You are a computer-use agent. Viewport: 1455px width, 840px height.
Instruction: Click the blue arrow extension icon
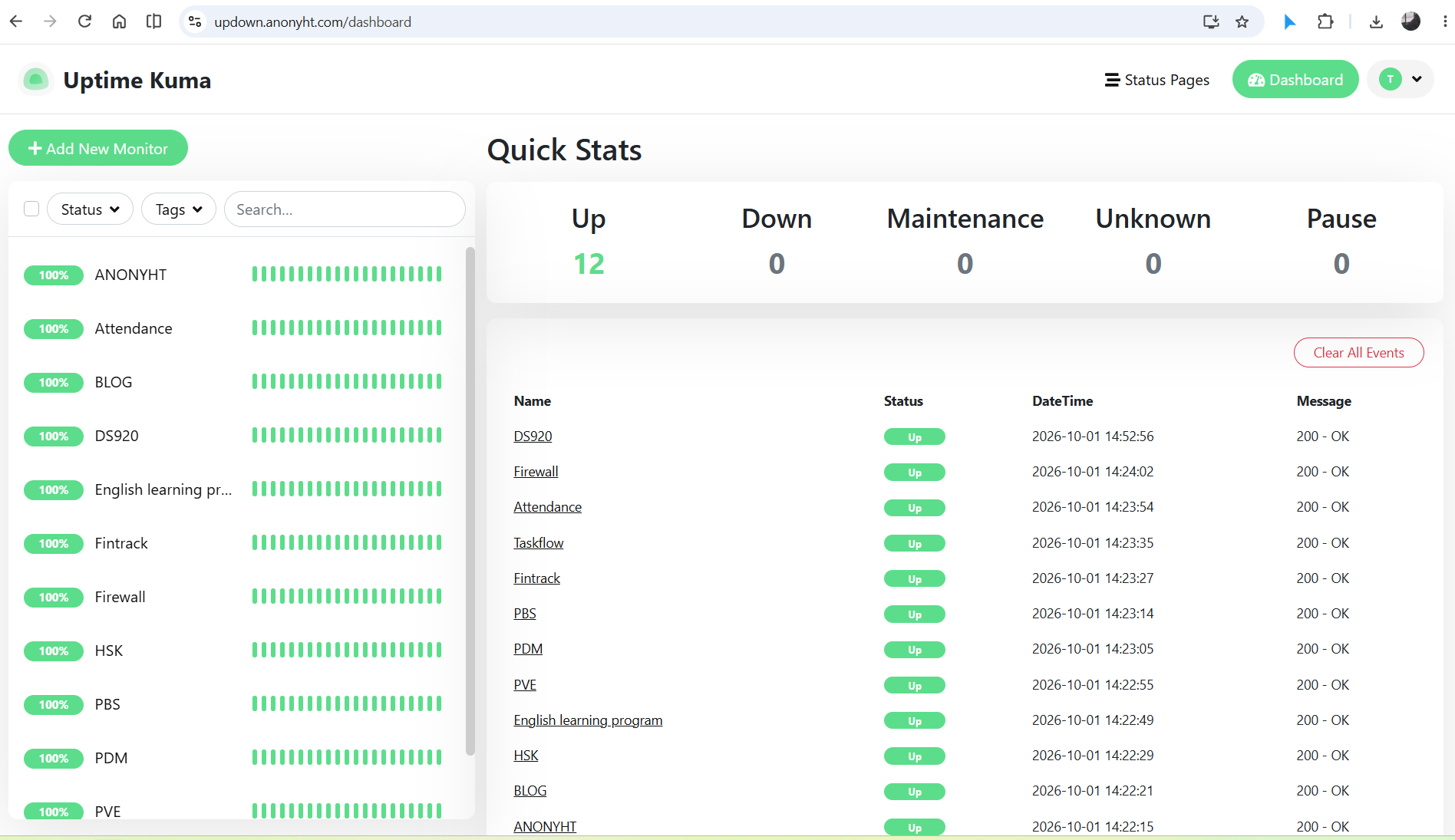(1290, 21)
